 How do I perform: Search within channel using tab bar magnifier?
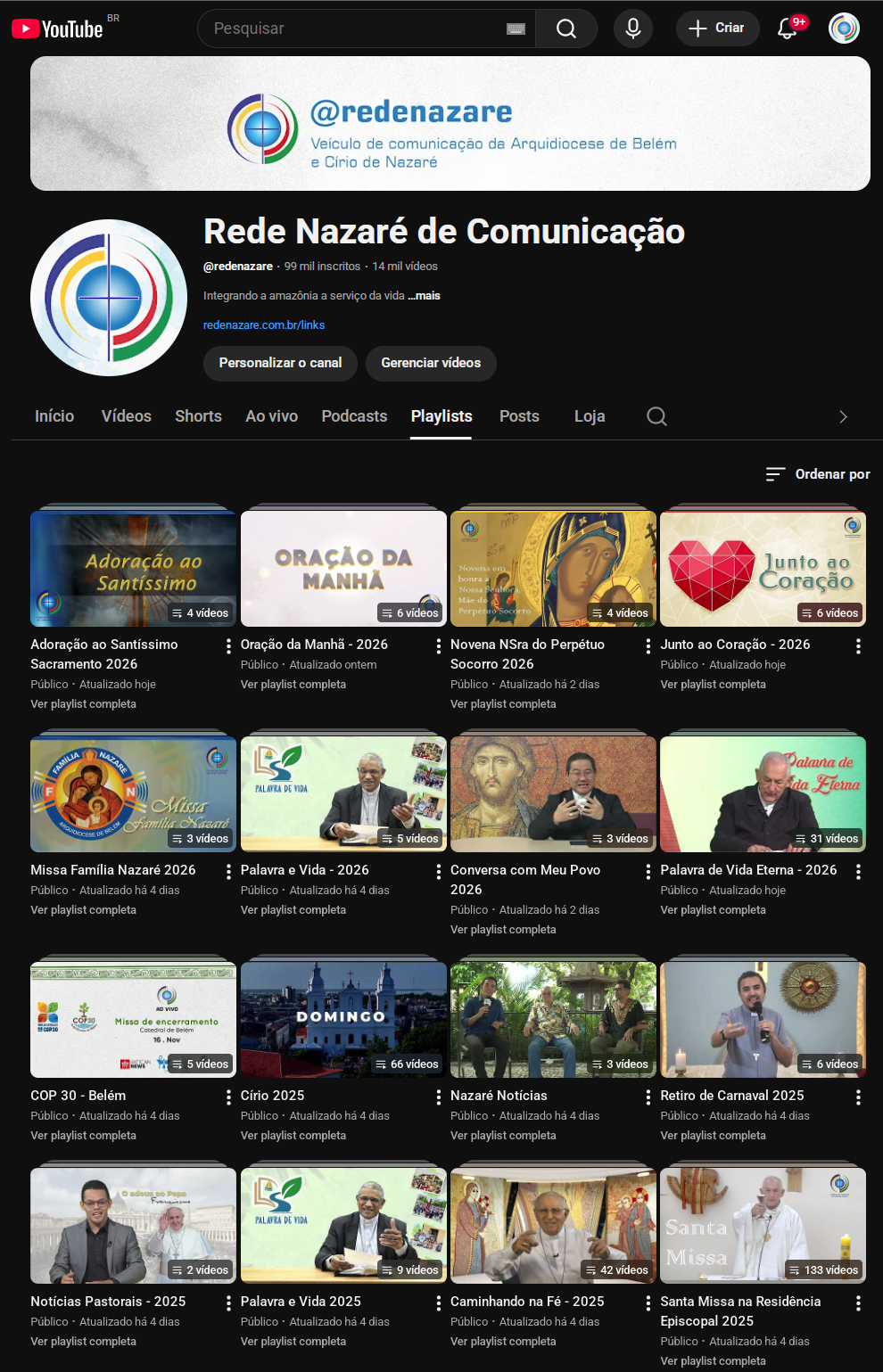tap(656, 416)
